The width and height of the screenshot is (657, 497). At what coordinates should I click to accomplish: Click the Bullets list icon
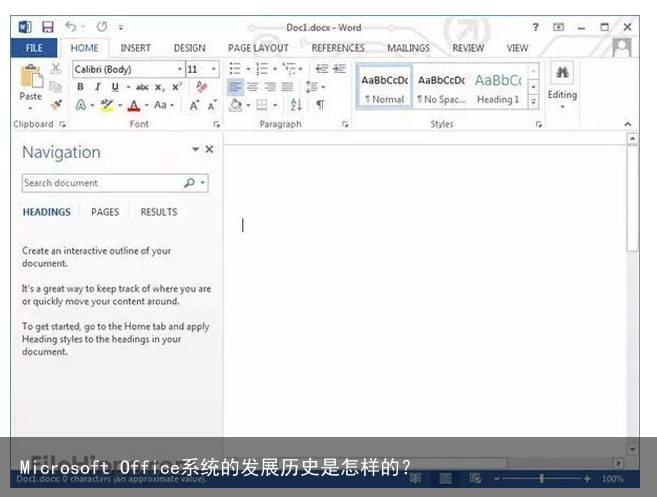tap(235, 68)
